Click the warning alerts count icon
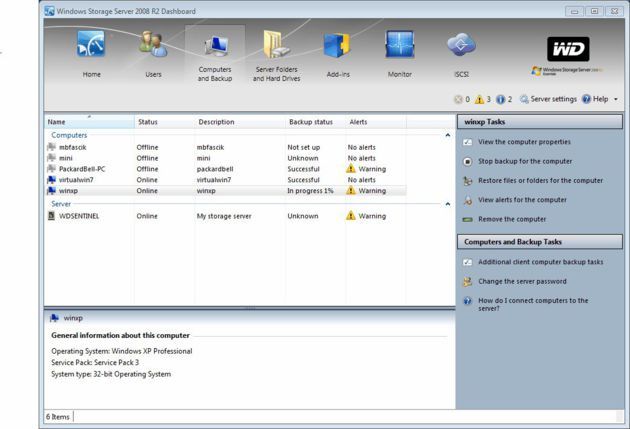This screenshot has width=630, height=429. (x=479, y=99)
